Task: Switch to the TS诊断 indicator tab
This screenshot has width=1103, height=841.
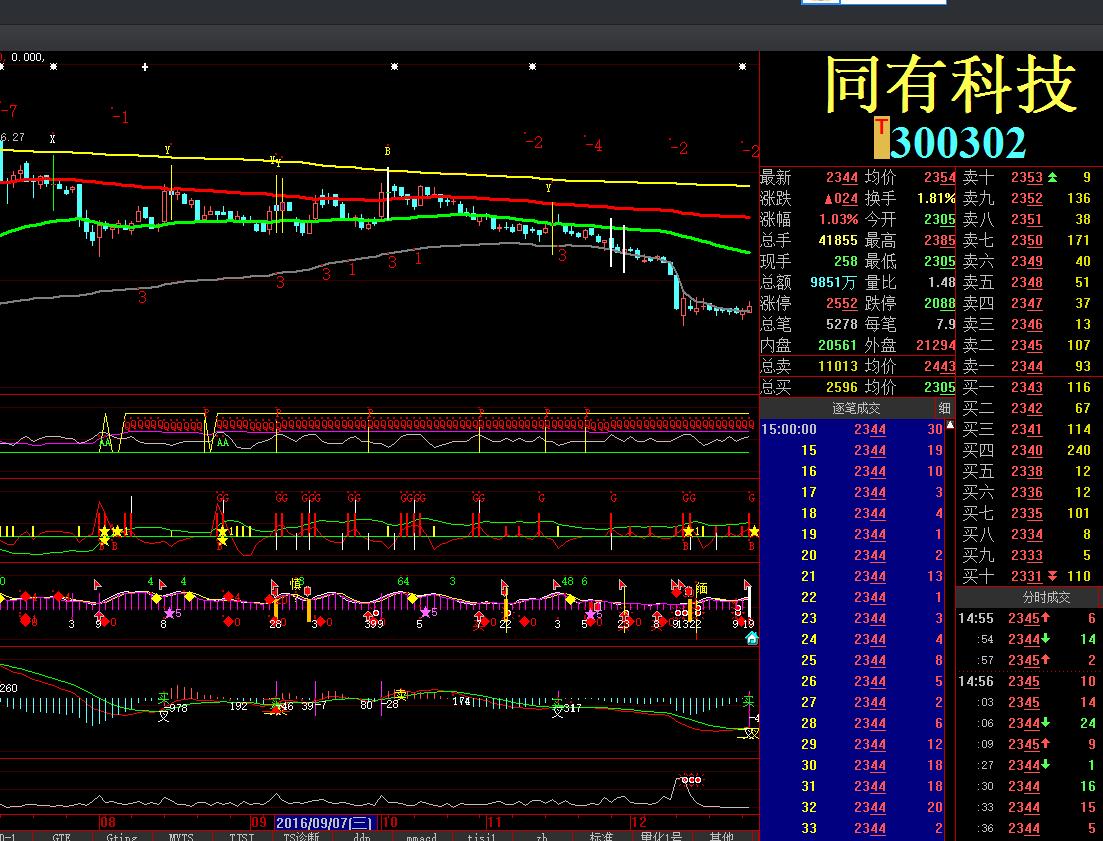Action: 301,836
